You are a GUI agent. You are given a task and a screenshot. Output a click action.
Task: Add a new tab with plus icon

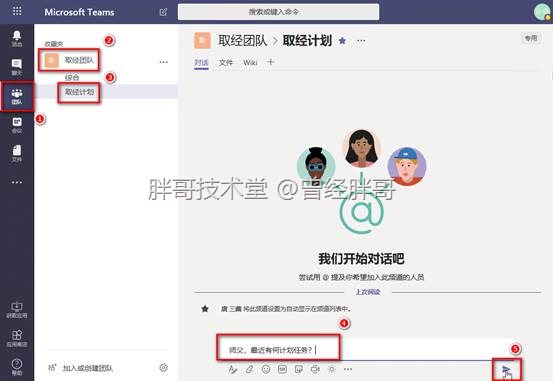click(271, 62)
